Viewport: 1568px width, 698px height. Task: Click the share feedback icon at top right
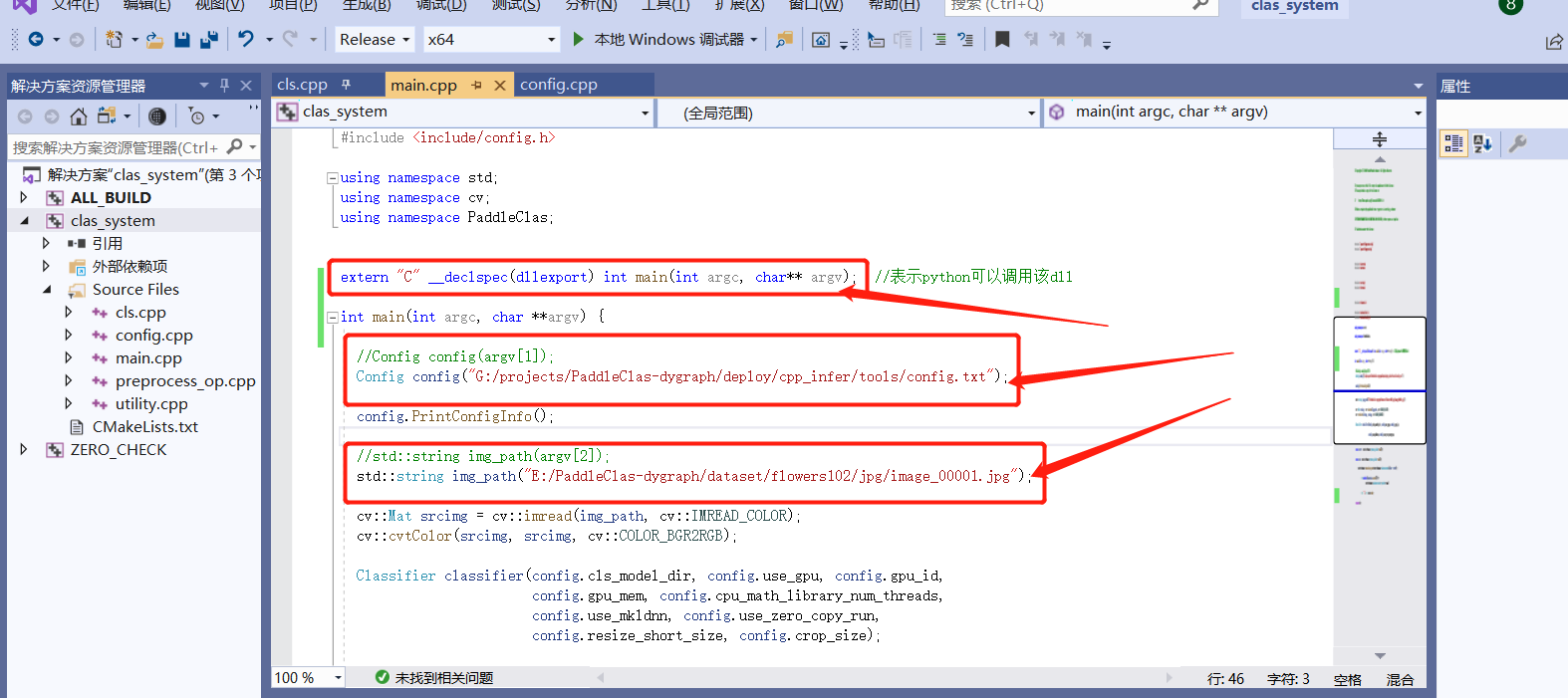(x=1554, y=41)
